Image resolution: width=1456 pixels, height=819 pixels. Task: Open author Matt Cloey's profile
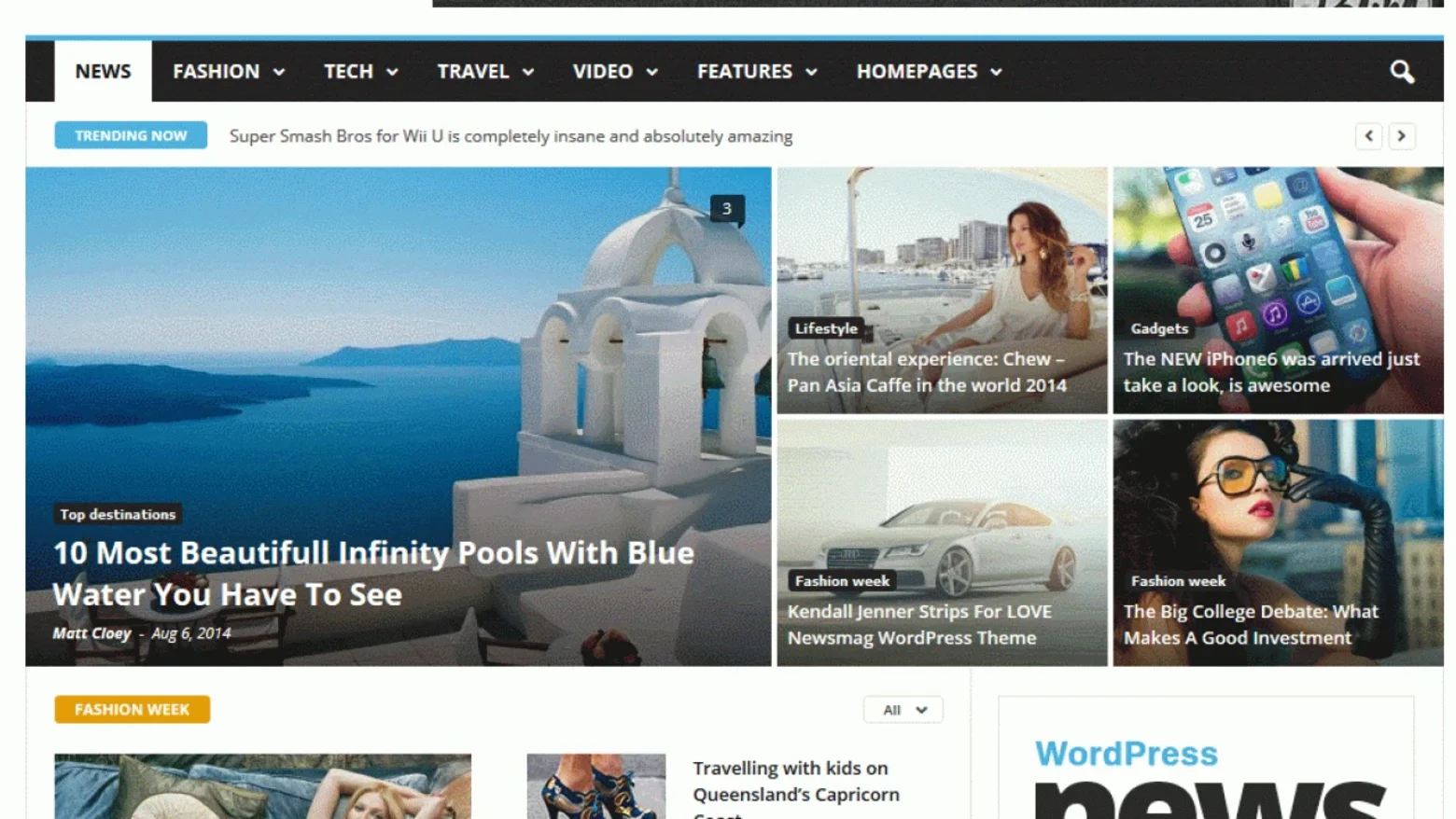pos(91,633)
